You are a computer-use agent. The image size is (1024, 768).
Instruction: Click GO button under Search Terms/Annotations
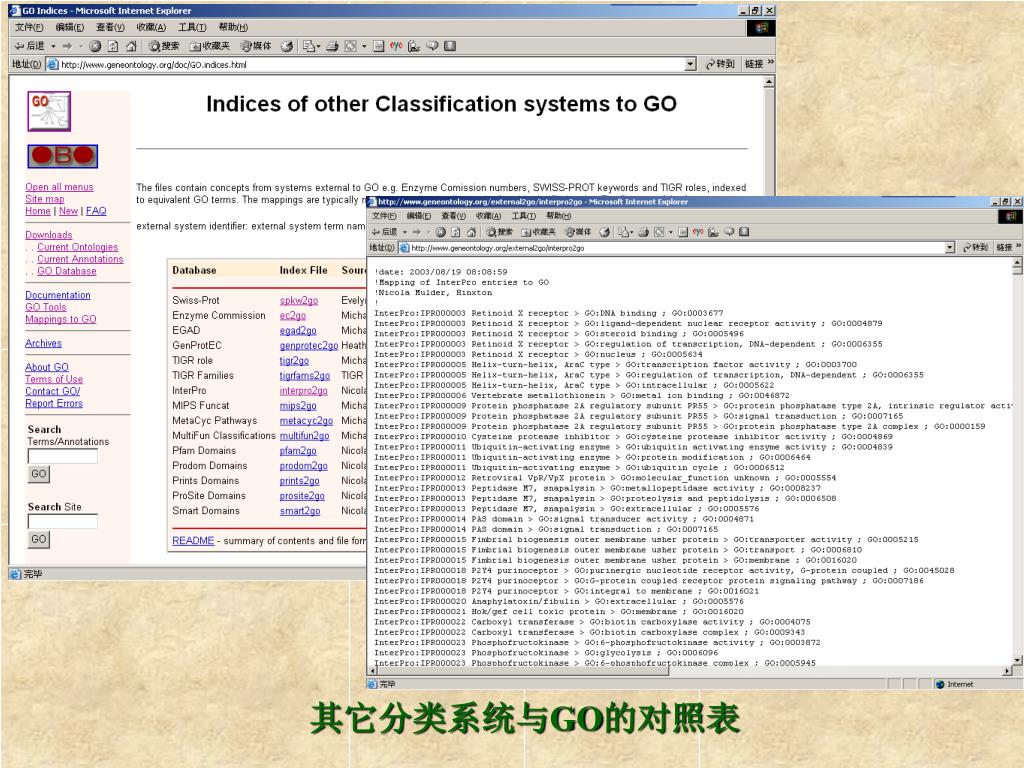[x=39, y=474]
